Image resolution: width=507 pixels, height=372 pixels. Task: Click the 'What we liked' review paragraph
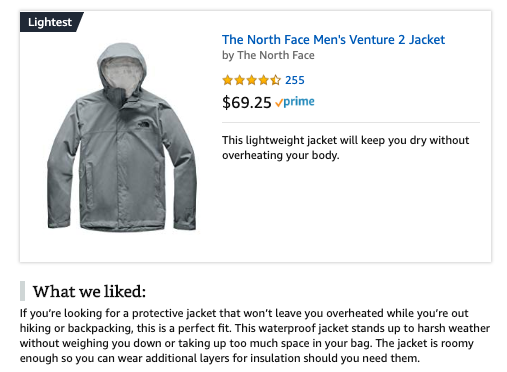tap(255, 336)
